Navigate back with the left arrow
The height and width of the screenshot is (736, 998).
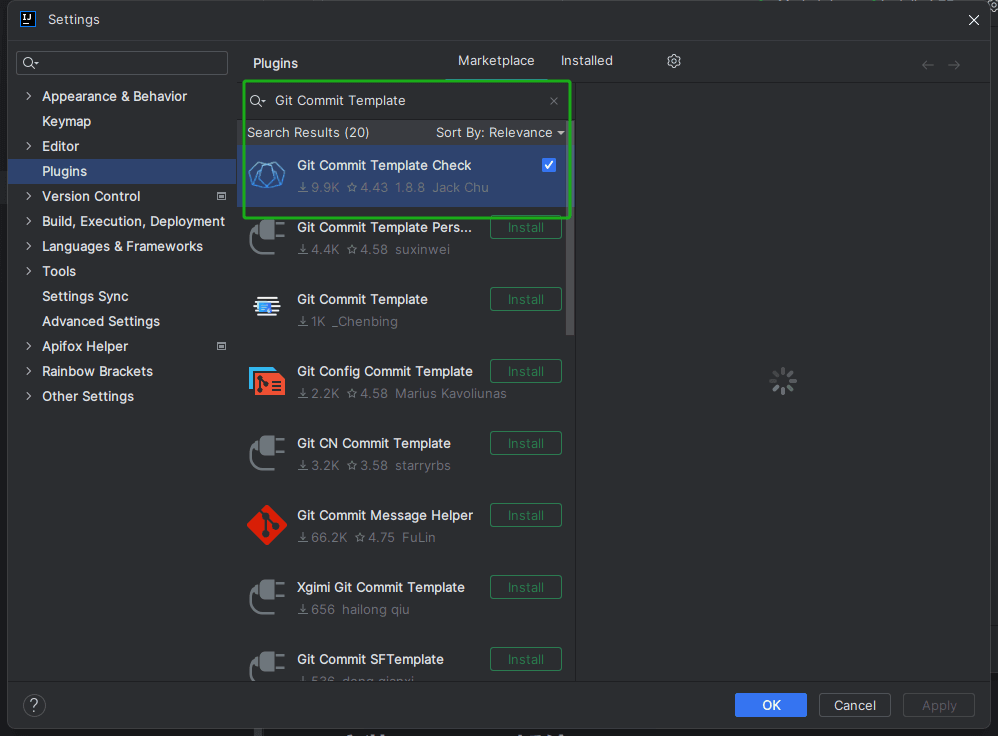[927, 65]
